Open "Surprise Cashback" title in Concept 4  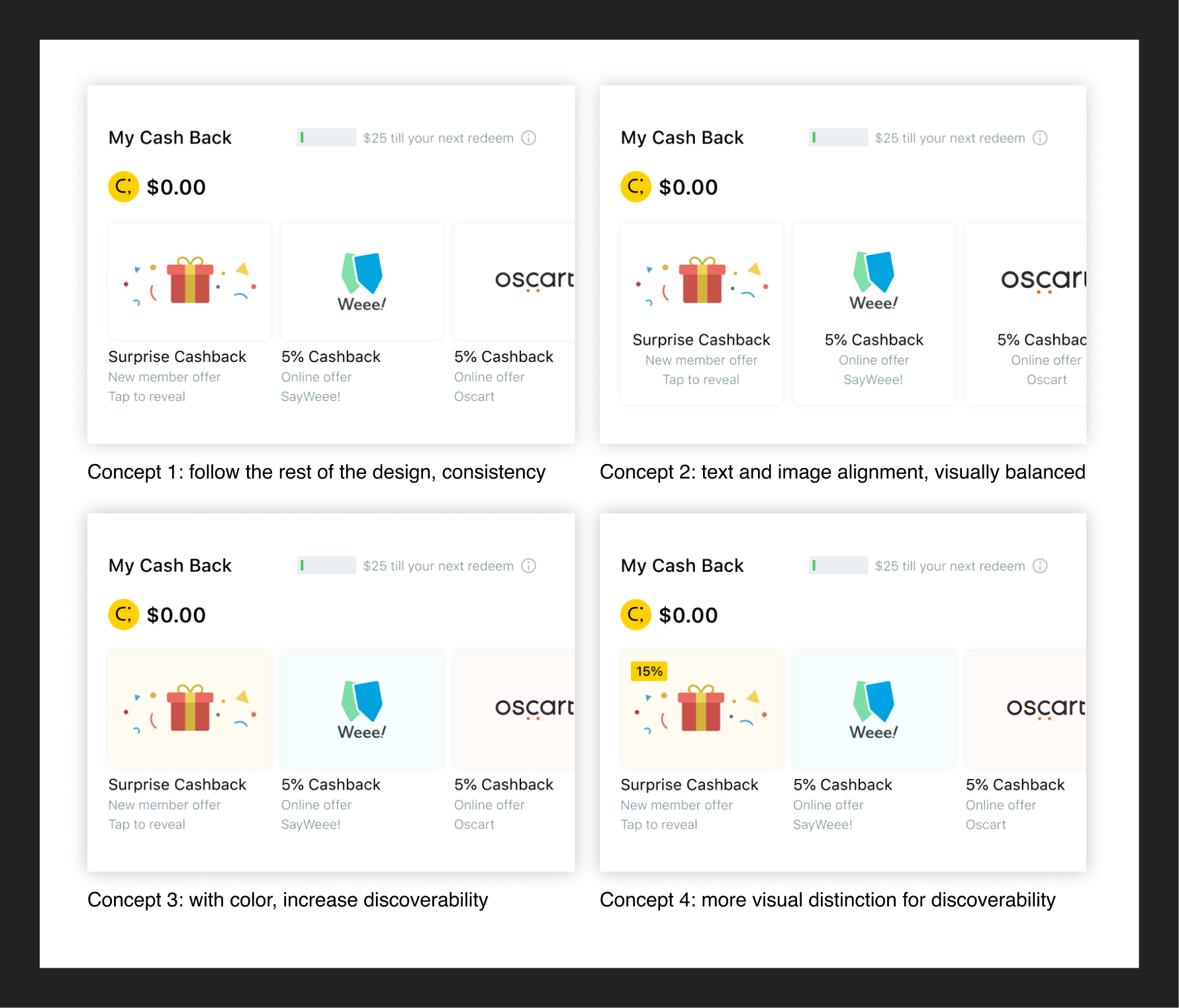point(689,785)
